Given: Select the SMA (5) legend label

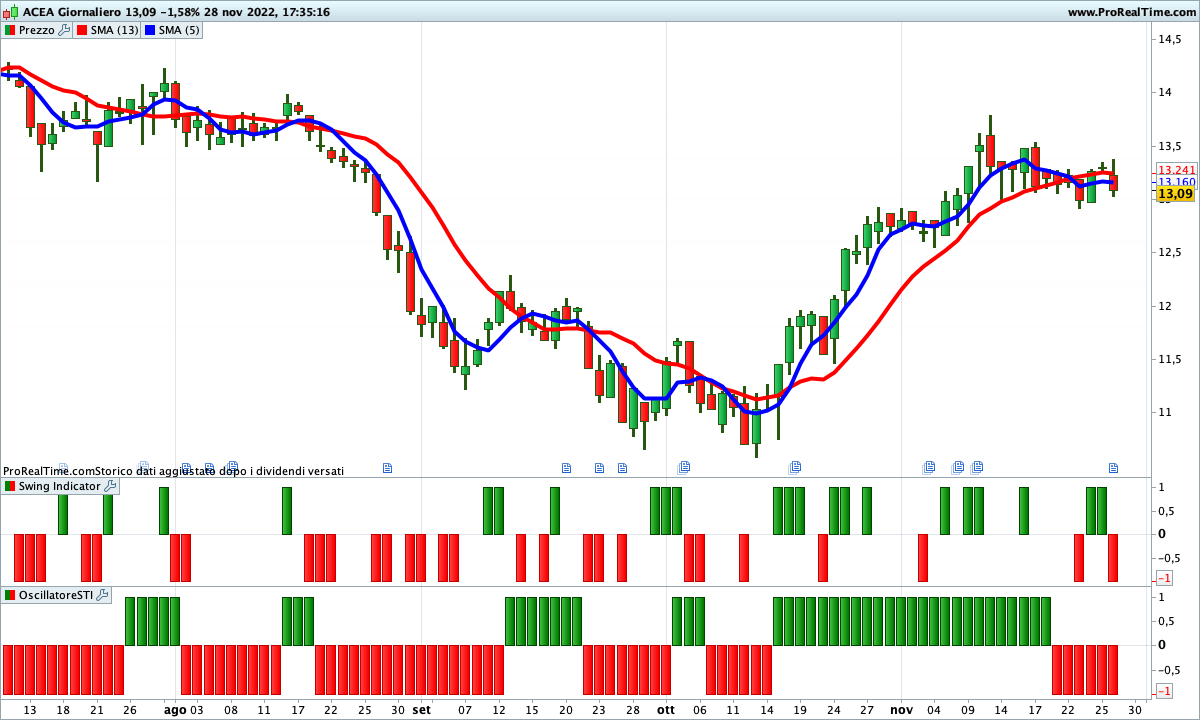Looking at the screenshot, I should pos(180,30).
